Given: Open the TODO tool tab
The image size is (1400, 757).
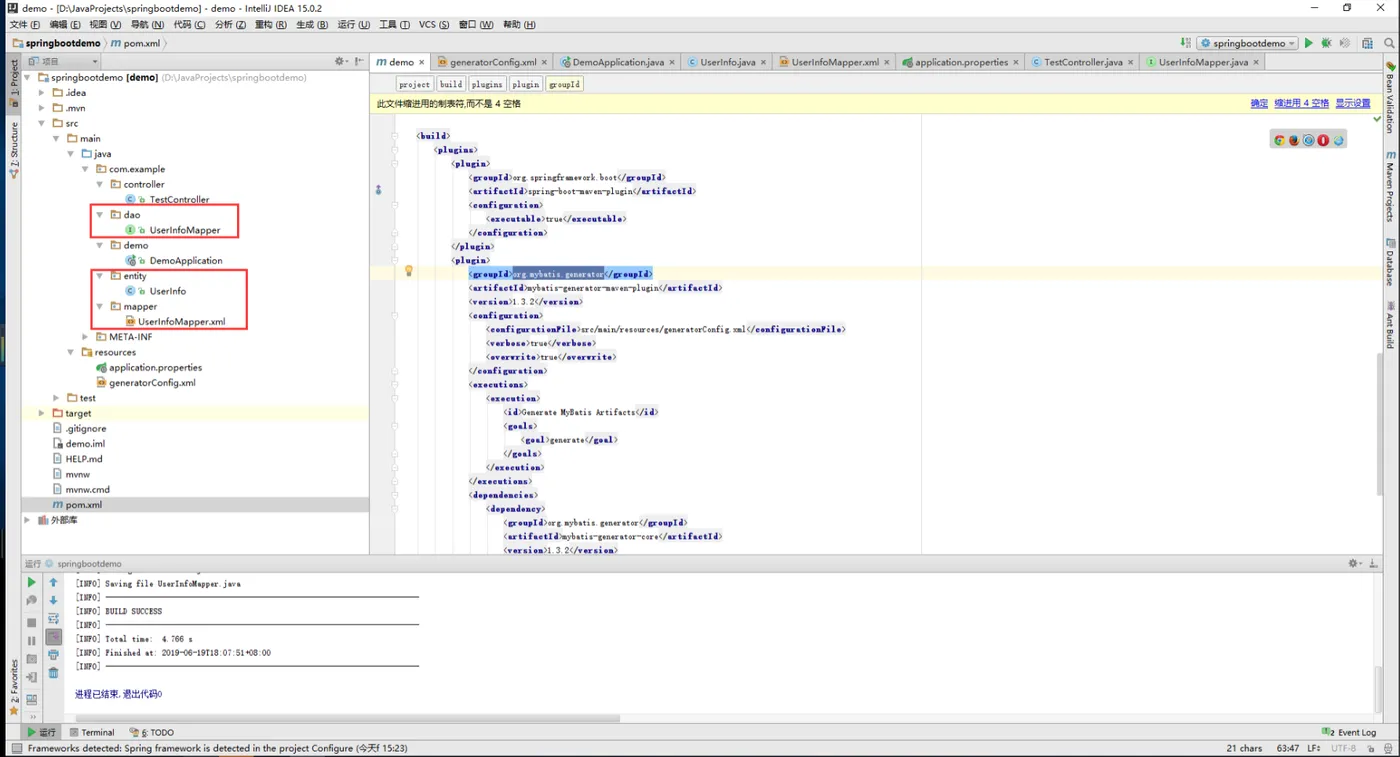Looking at the screenshot, I should tap(152, 732).
